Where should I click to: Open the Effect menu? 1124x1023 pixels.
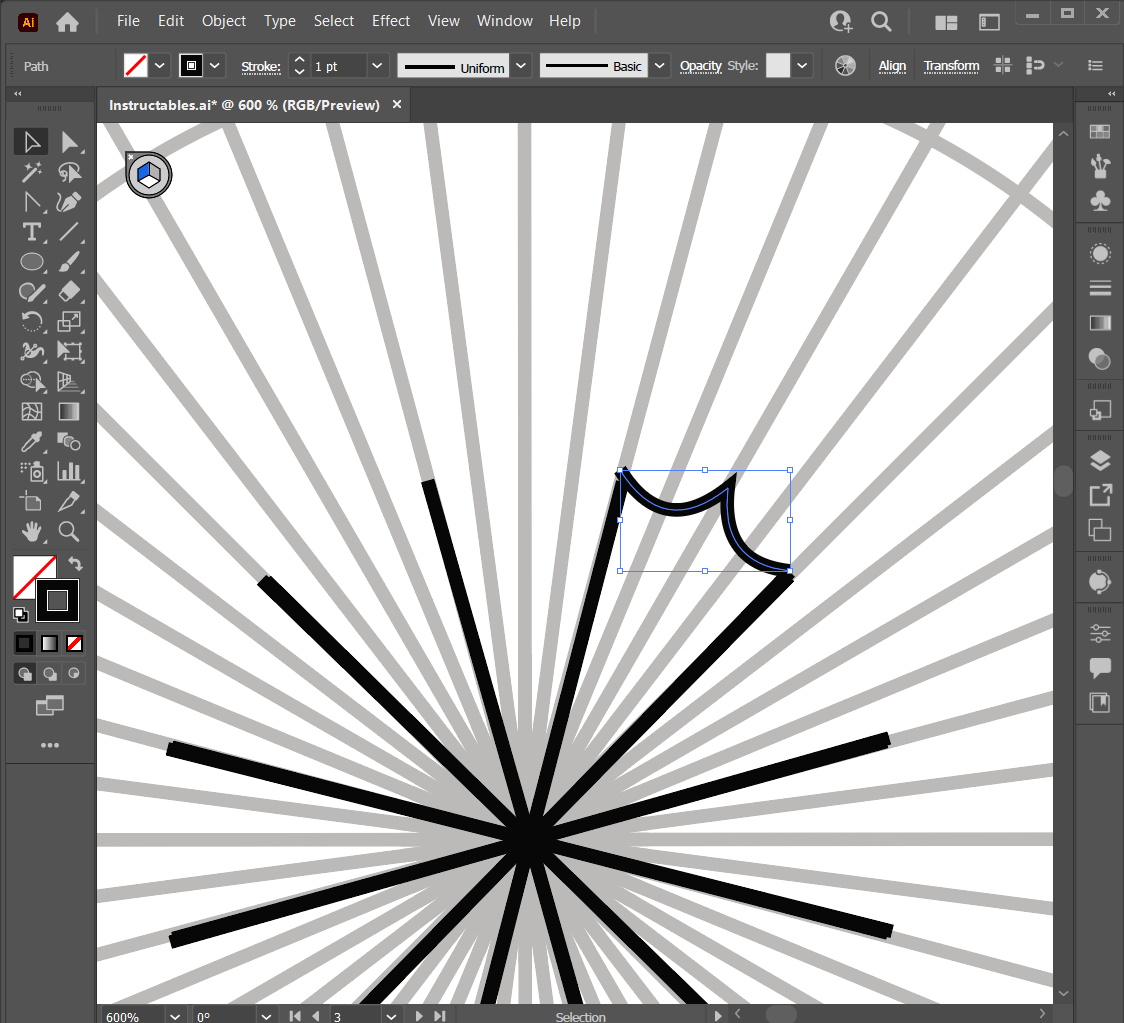[391, 21]
